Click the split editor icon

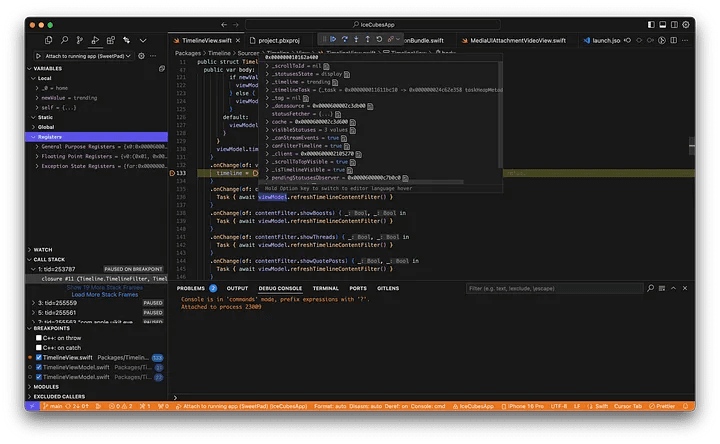(674, 40)
